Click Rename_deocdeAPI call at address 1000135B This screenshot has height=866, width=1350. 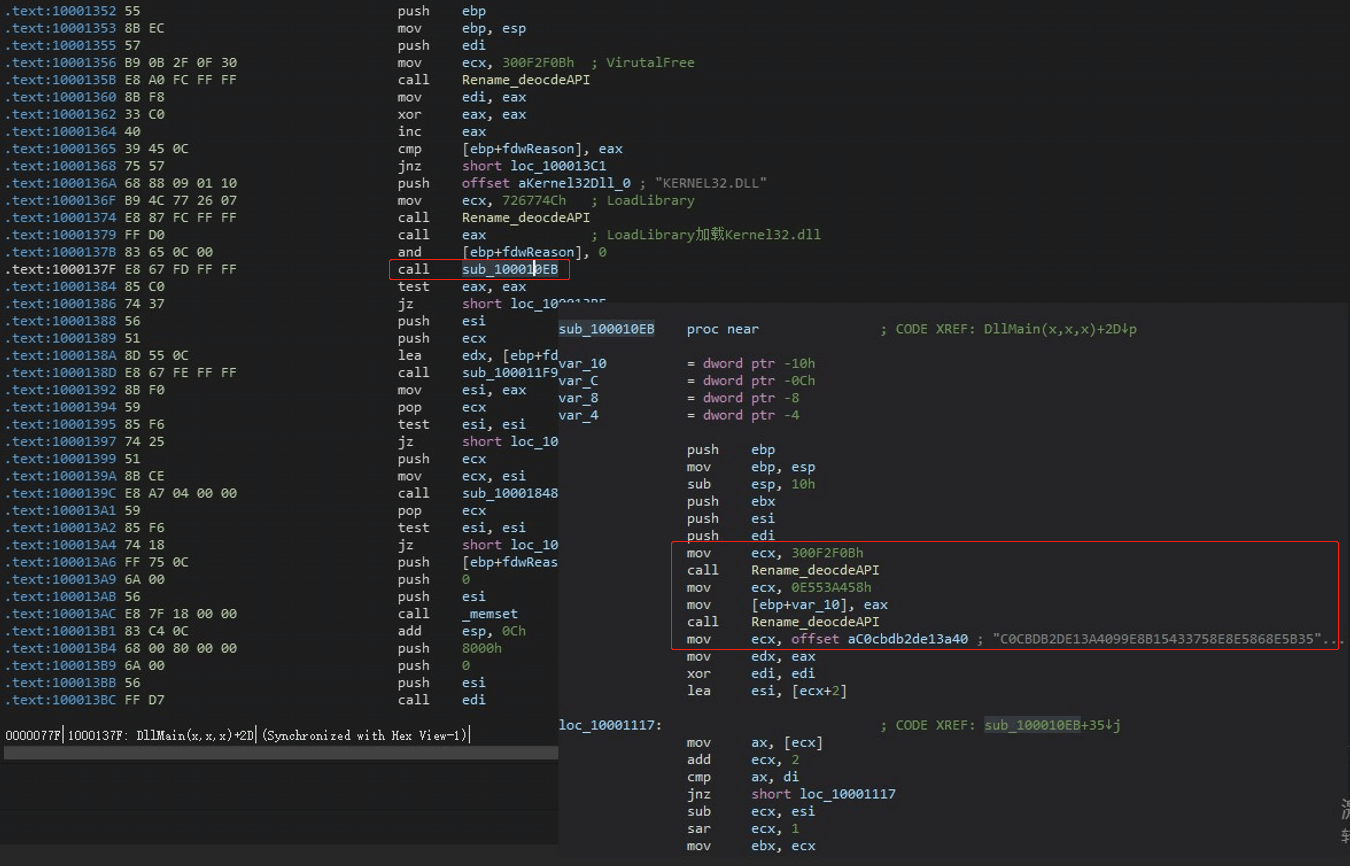coord(526,80)
